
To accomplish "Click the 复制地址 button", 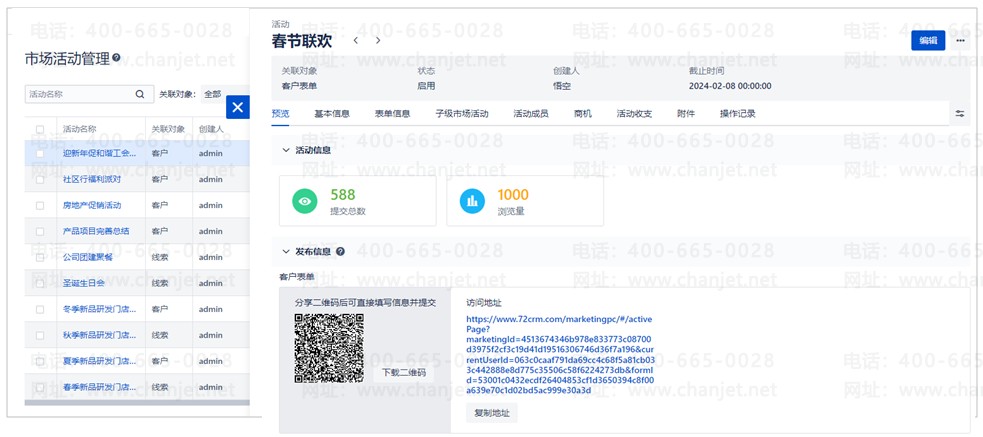I will pos(492,413).
